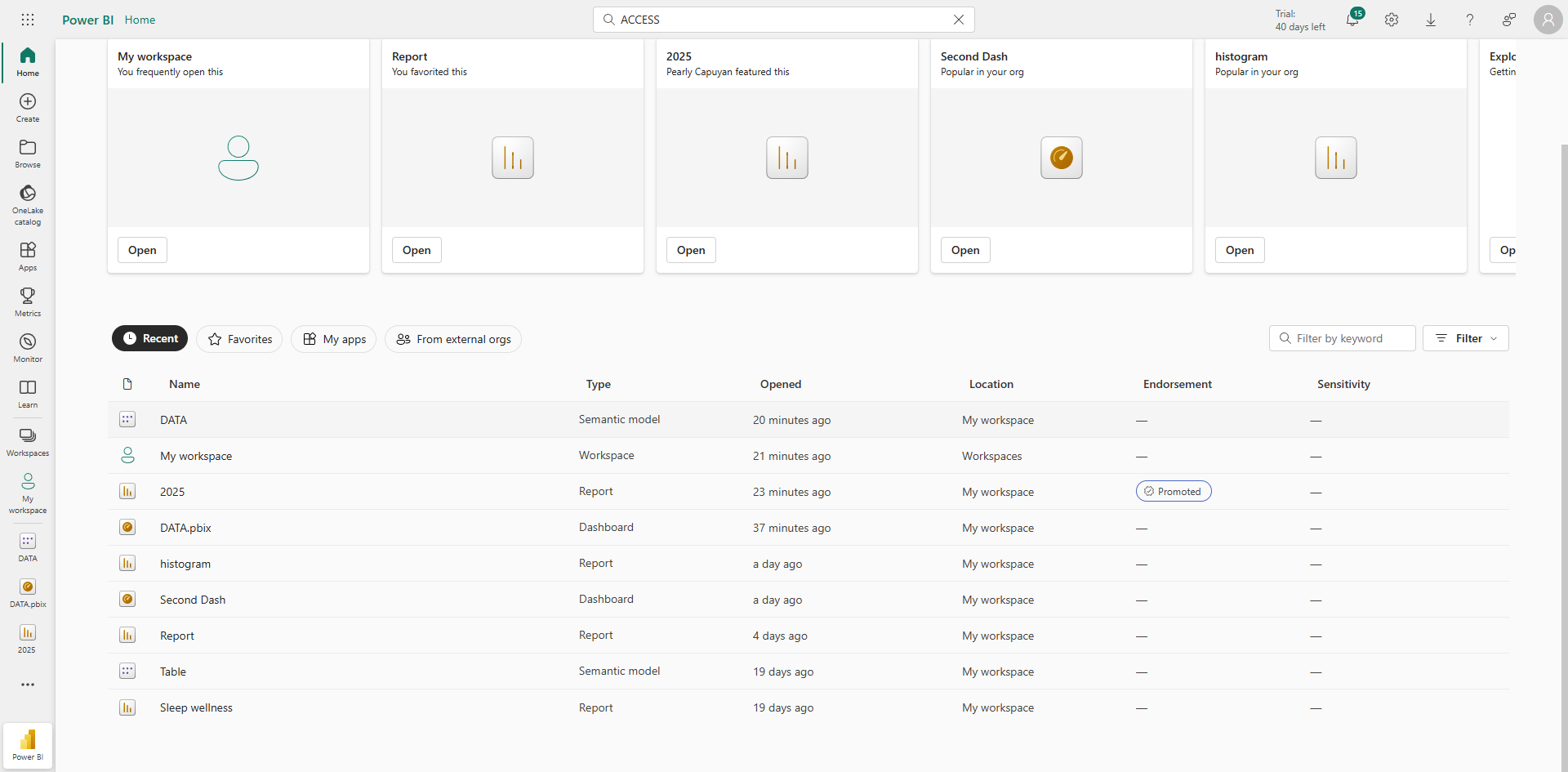1568x772 pixels.
Task: Expand the sidebar more options ellipsis
Action: tap(28, 685)
